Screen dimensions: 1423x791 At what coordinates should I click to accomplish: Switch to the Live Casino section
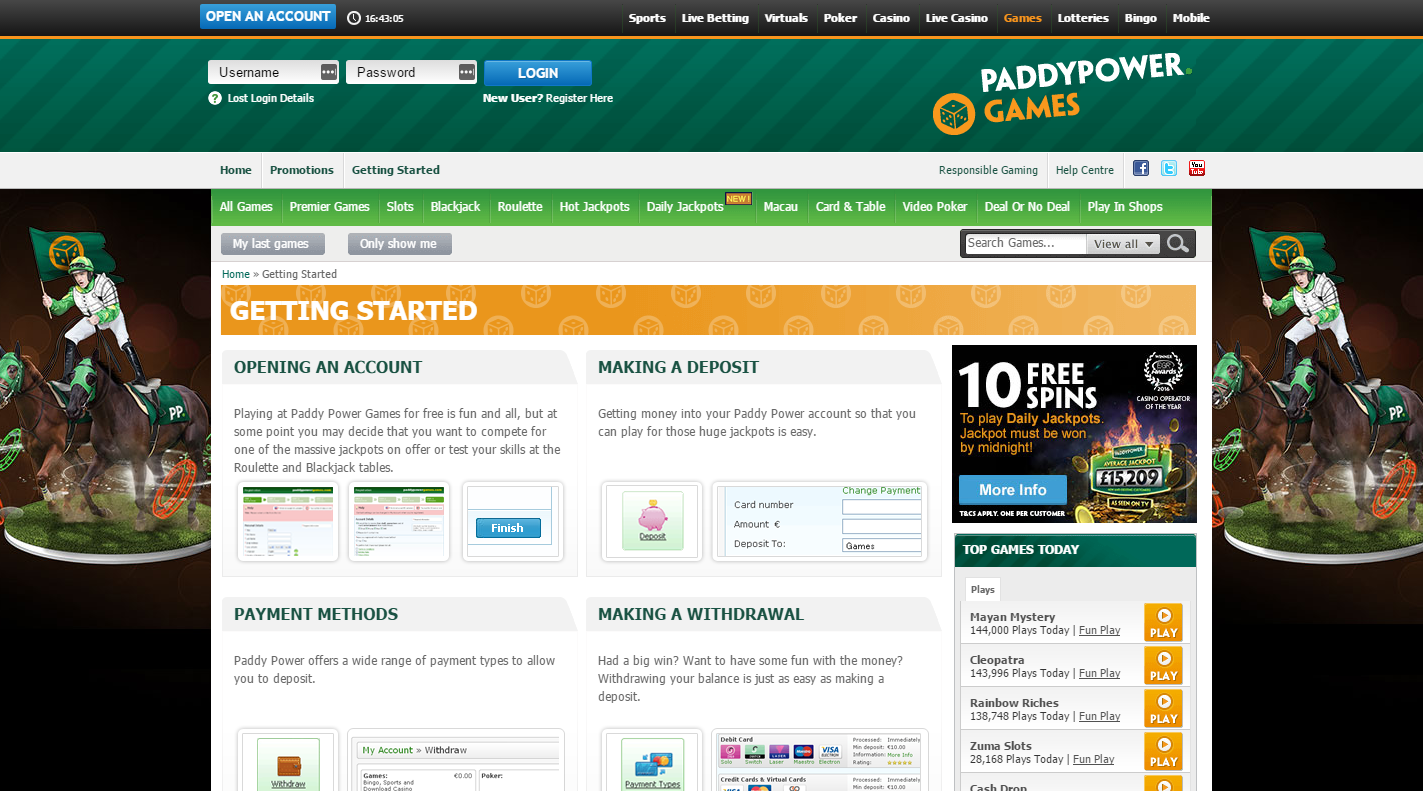click(x=956, y=18)
